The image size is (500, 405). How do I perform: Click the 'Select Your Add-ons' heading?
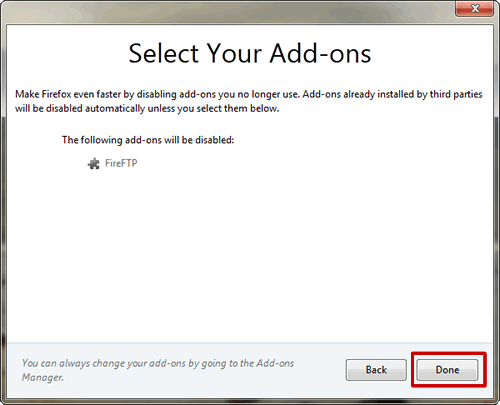pos(250,53)
